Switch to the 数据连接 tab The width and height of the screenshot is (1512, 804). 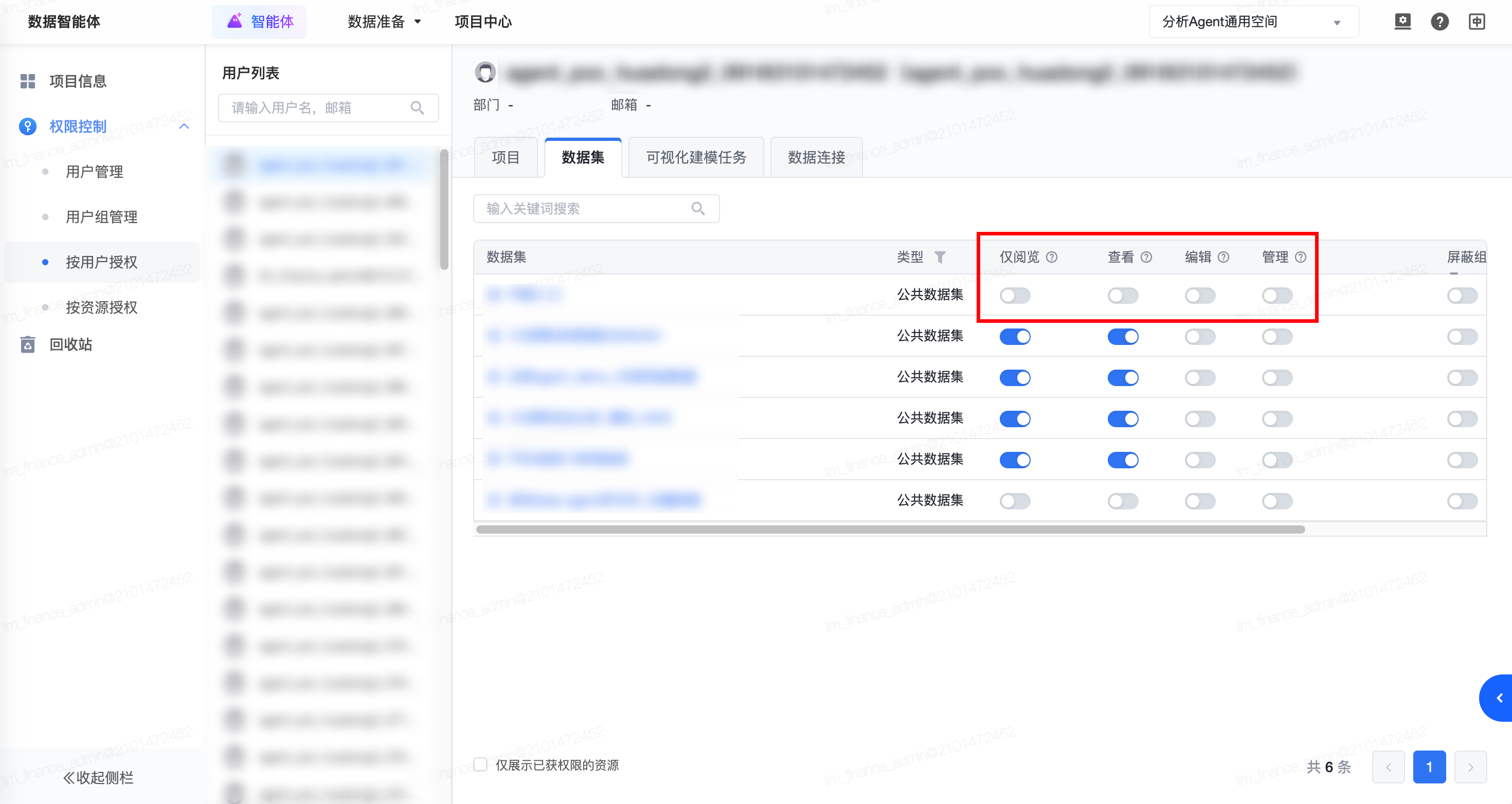pyautogui.click(x=817, y=157)
